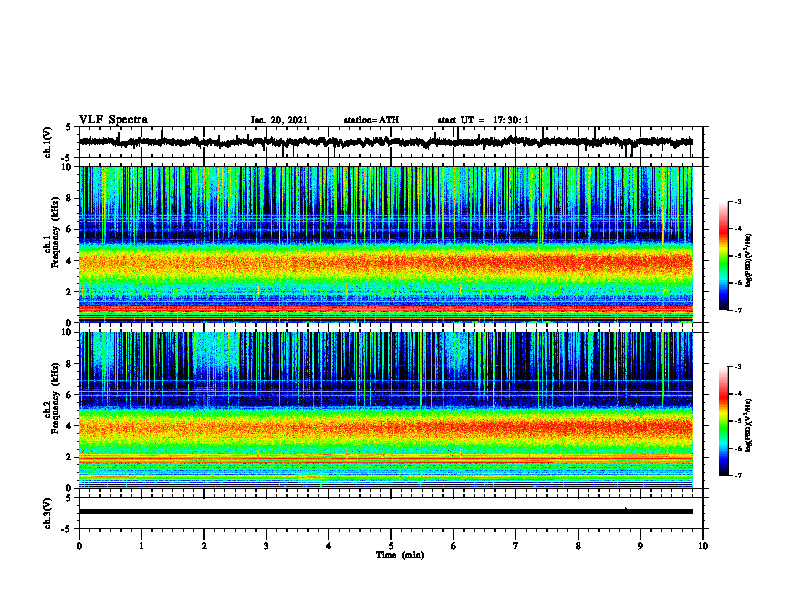Viewport: 792px width, 612px height.
Task: Click the "4" tick label on Time axis
Action: (x=329, y=546)
